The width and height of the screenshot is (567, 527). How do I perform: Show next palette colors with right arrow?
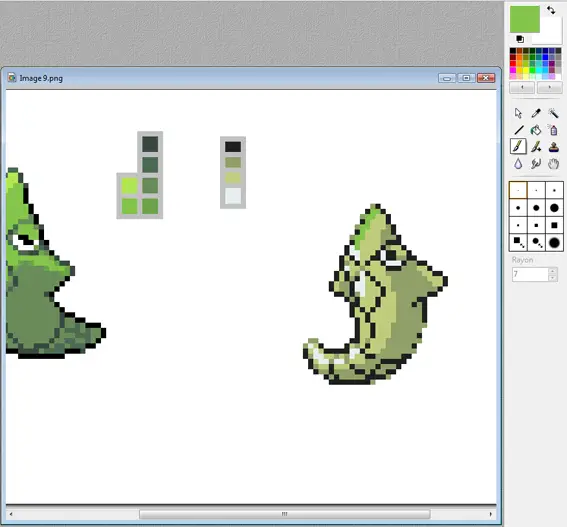(x=550, y=87)
